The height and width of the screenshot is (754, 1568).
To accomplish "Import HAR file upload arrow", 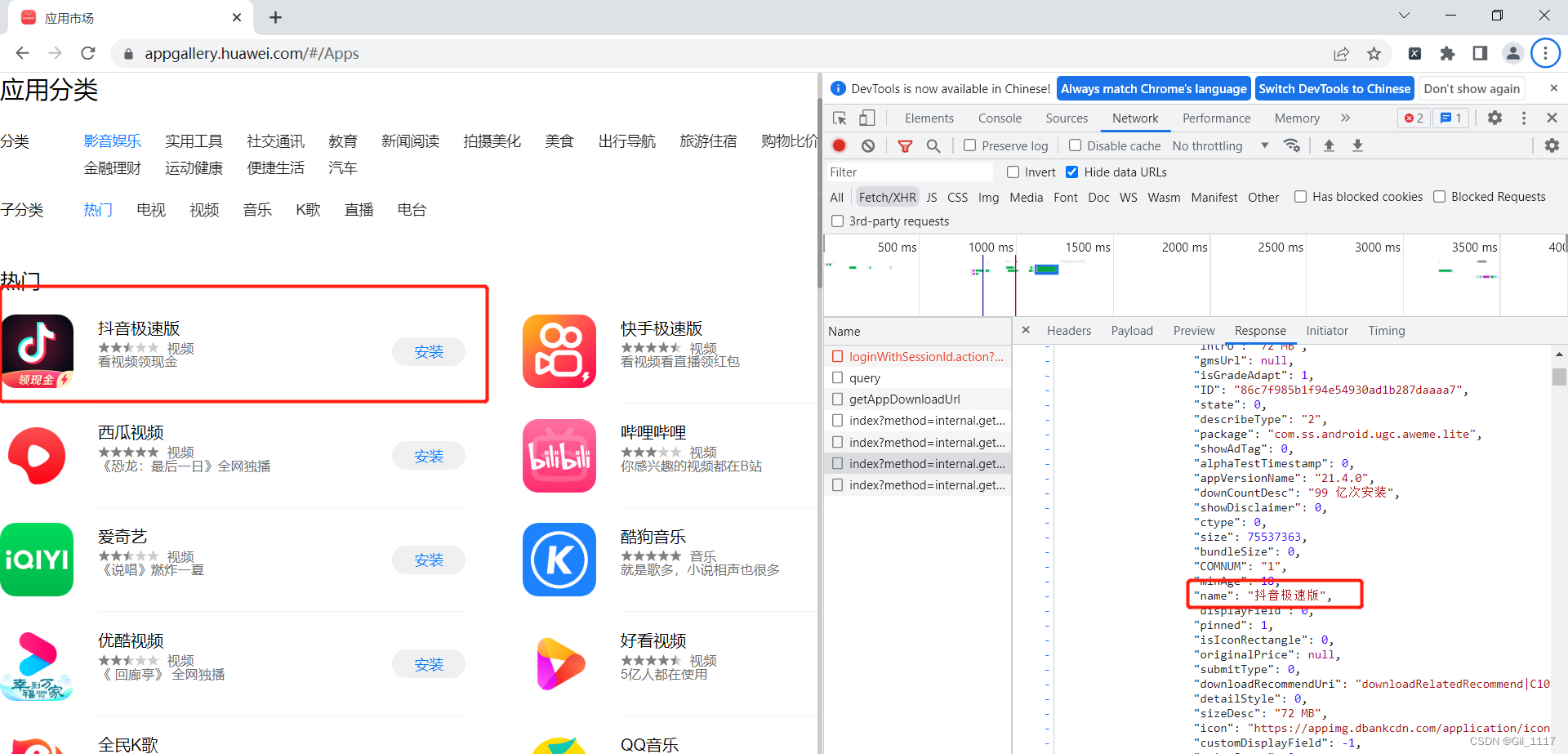I will 1329,145.
